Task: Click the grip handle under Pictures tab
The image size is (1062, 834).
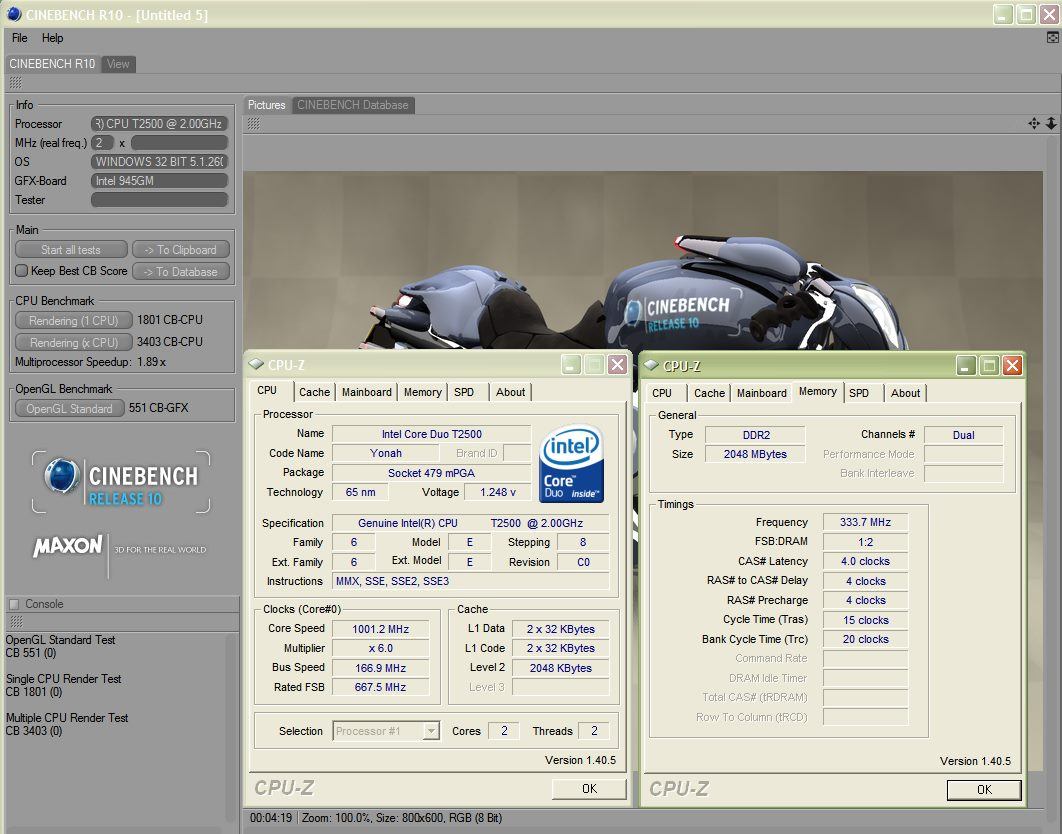Action: (254, 123)
